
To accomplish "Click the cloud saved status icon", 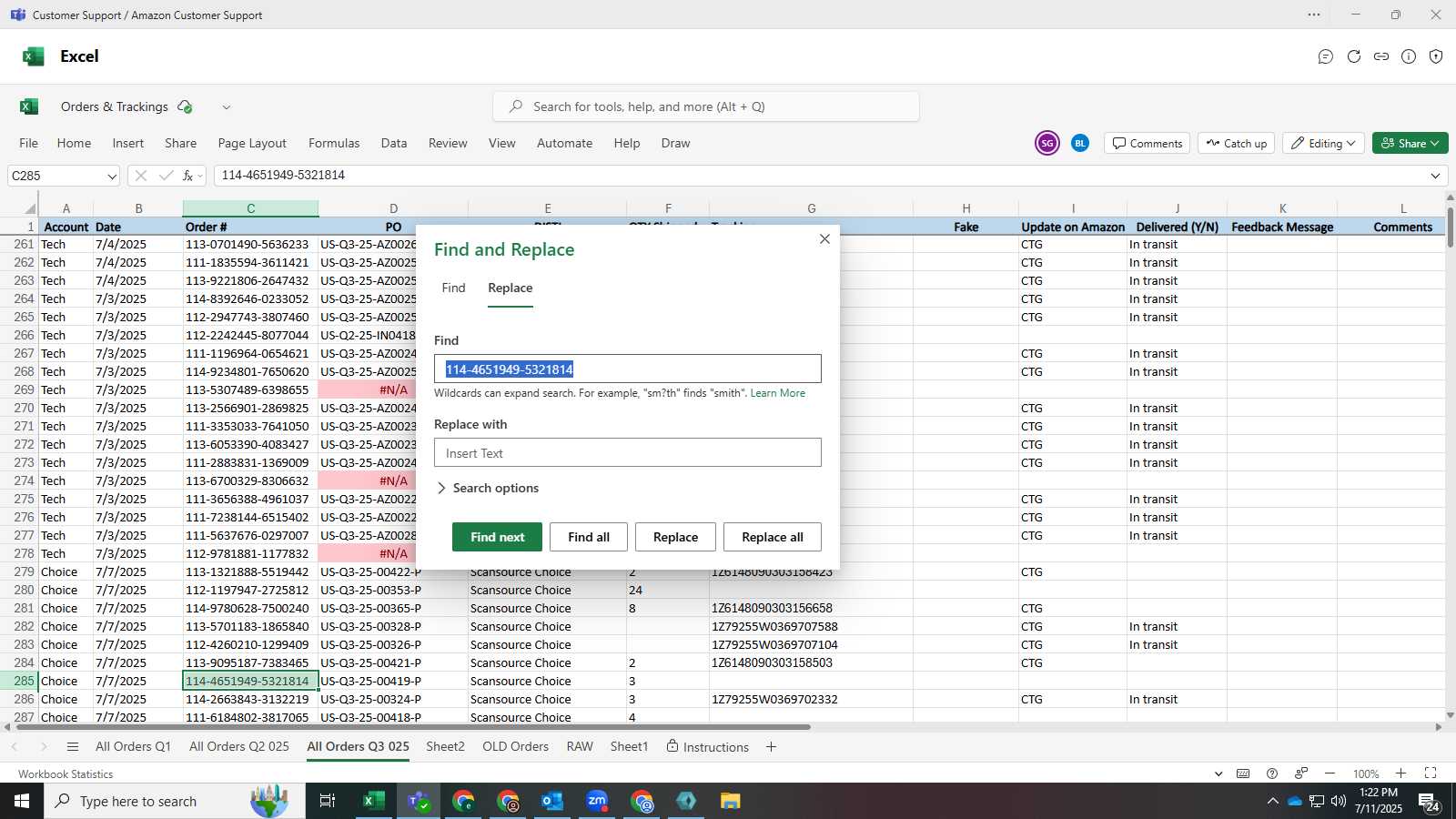I will click(x=185, y=106).
